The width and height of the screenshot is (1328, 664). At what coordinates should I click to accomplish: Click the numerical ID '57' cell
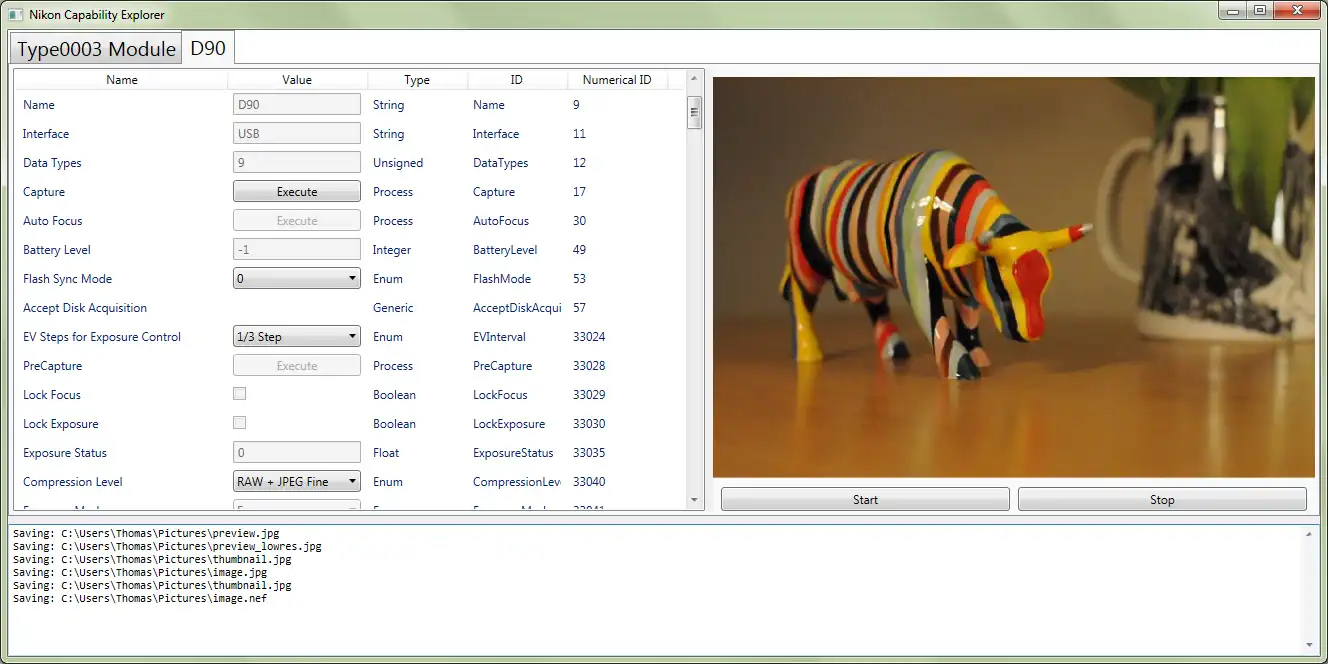(580, 307)
